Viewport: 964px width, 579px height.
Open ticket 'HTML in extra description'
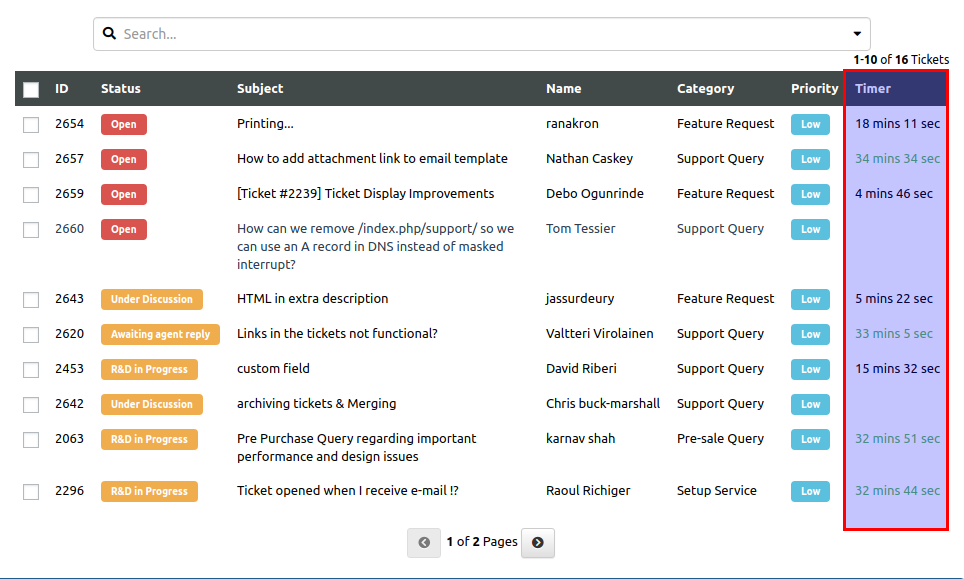pyautogui.click(x=312, y=299)
